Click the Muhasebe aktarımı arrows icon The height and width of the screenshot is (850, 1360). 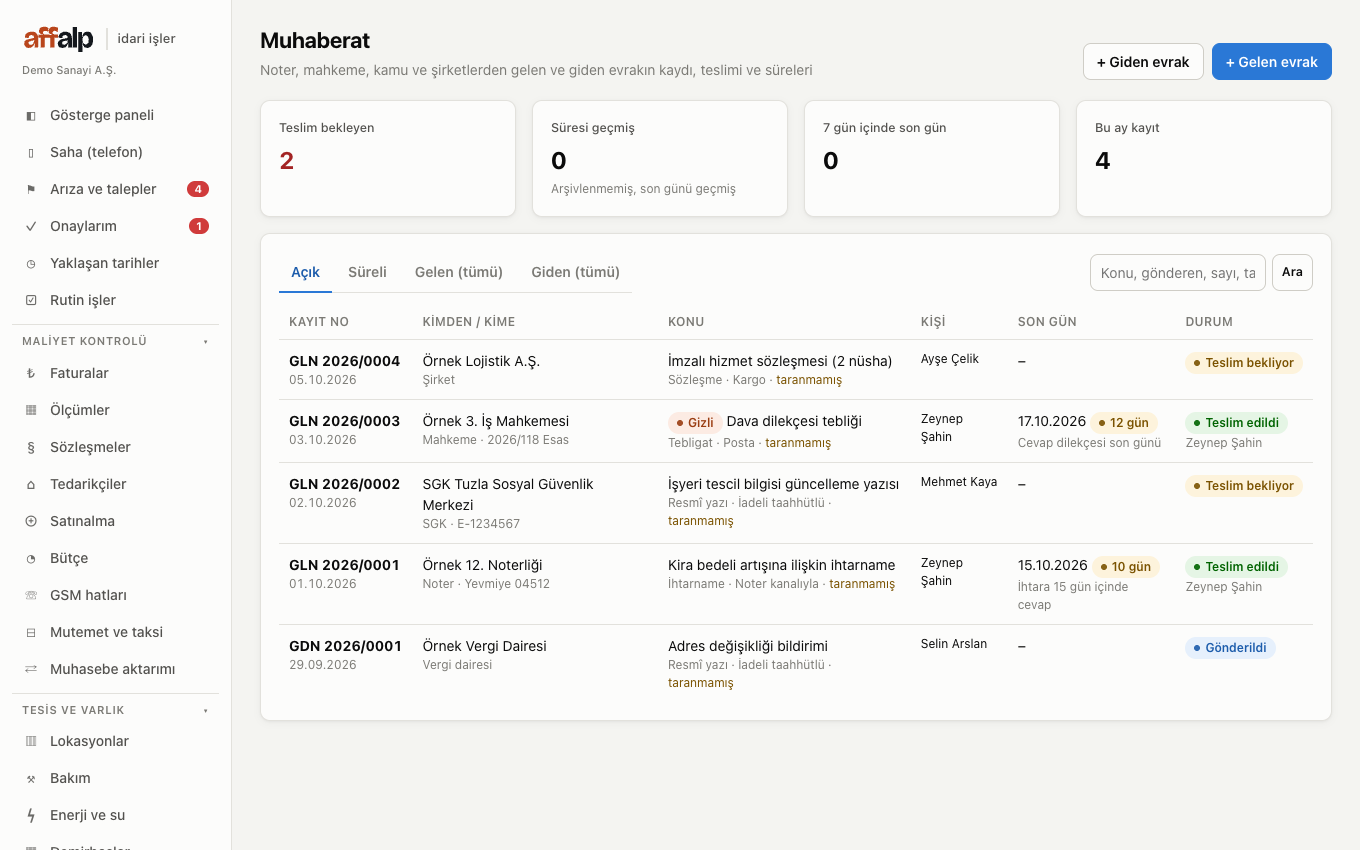[31, 670]
